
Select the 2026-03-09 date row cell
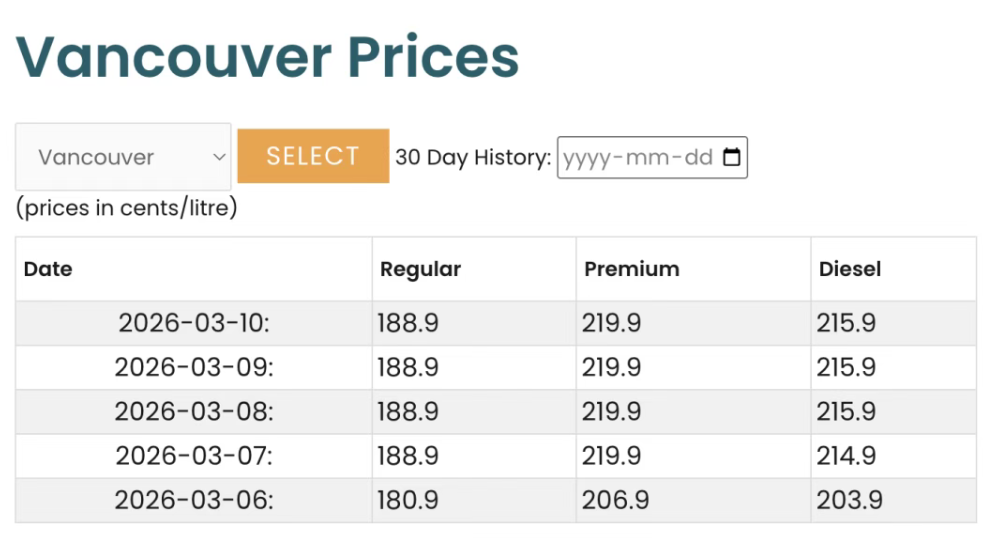pos(194,367)
